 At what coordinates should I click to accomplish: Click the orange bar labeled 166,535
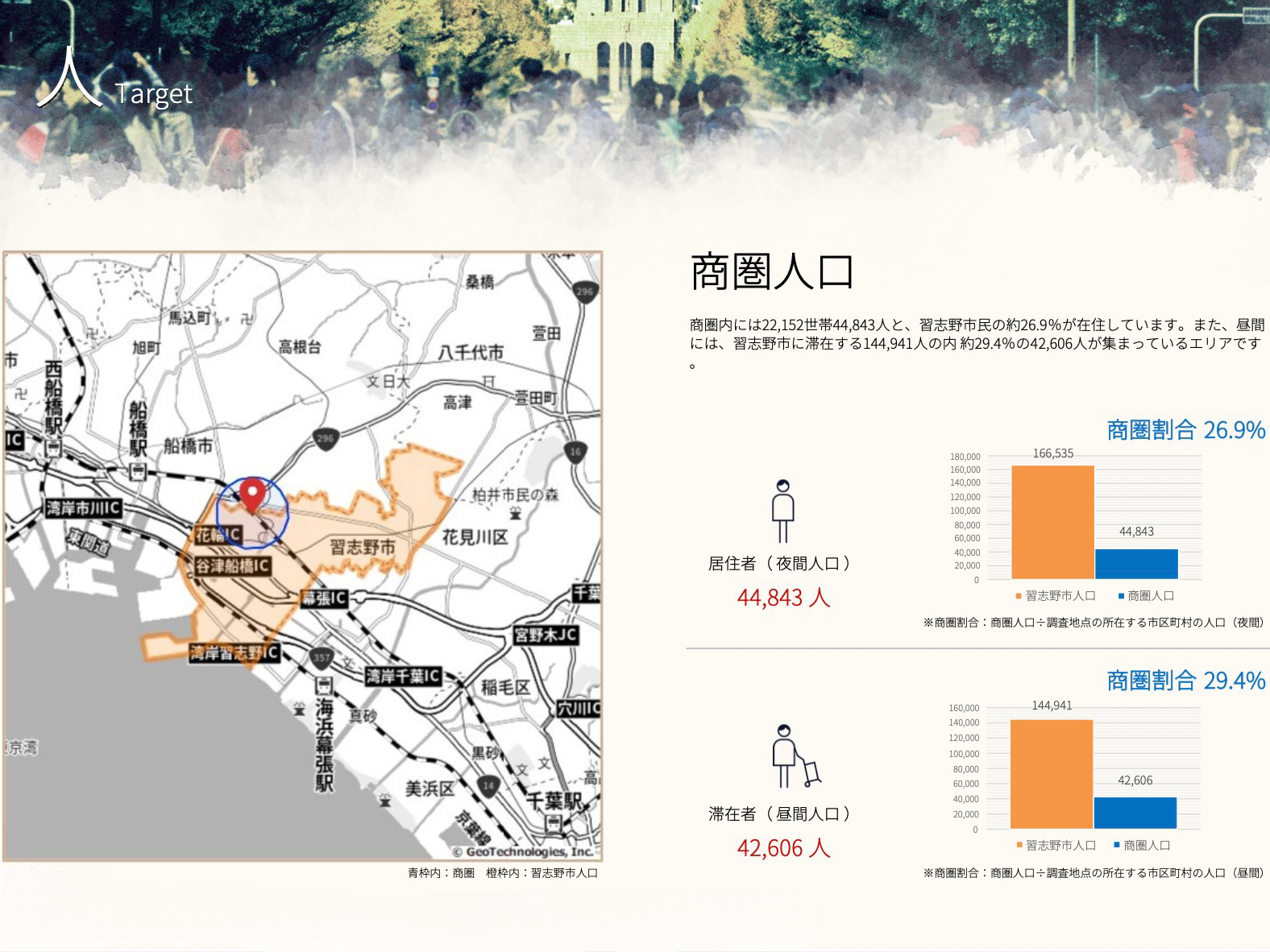point(1052,522)
